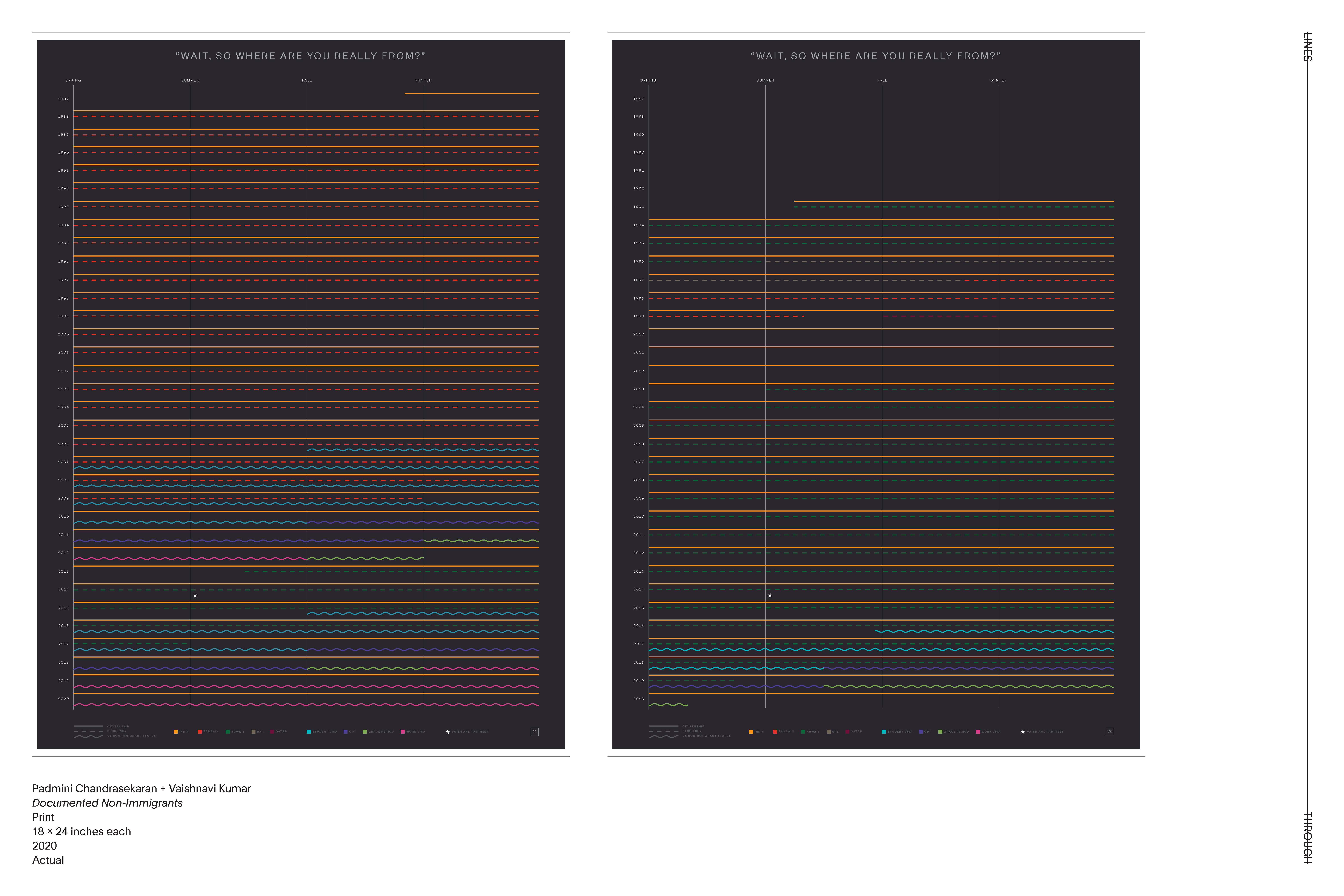
Task: Click the Student Visa cyan swatch, left poster
Action: (309, 732)
